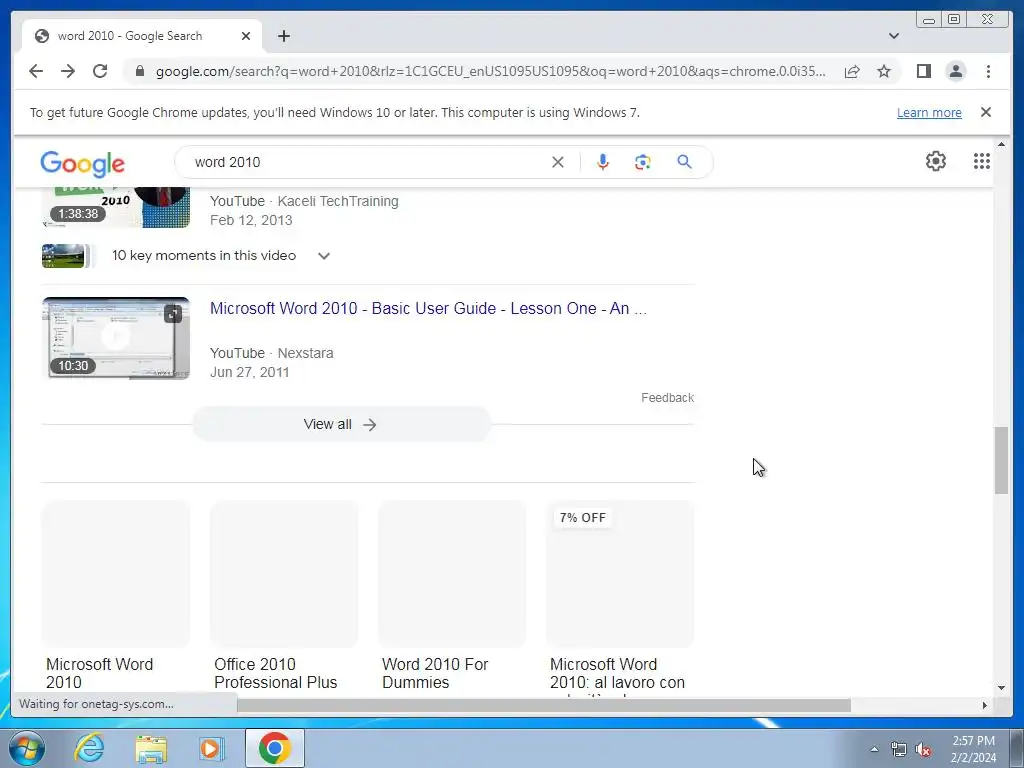Open the network tray icon
This screenshot has height=768, width=1024.
(x=899, y=749)
